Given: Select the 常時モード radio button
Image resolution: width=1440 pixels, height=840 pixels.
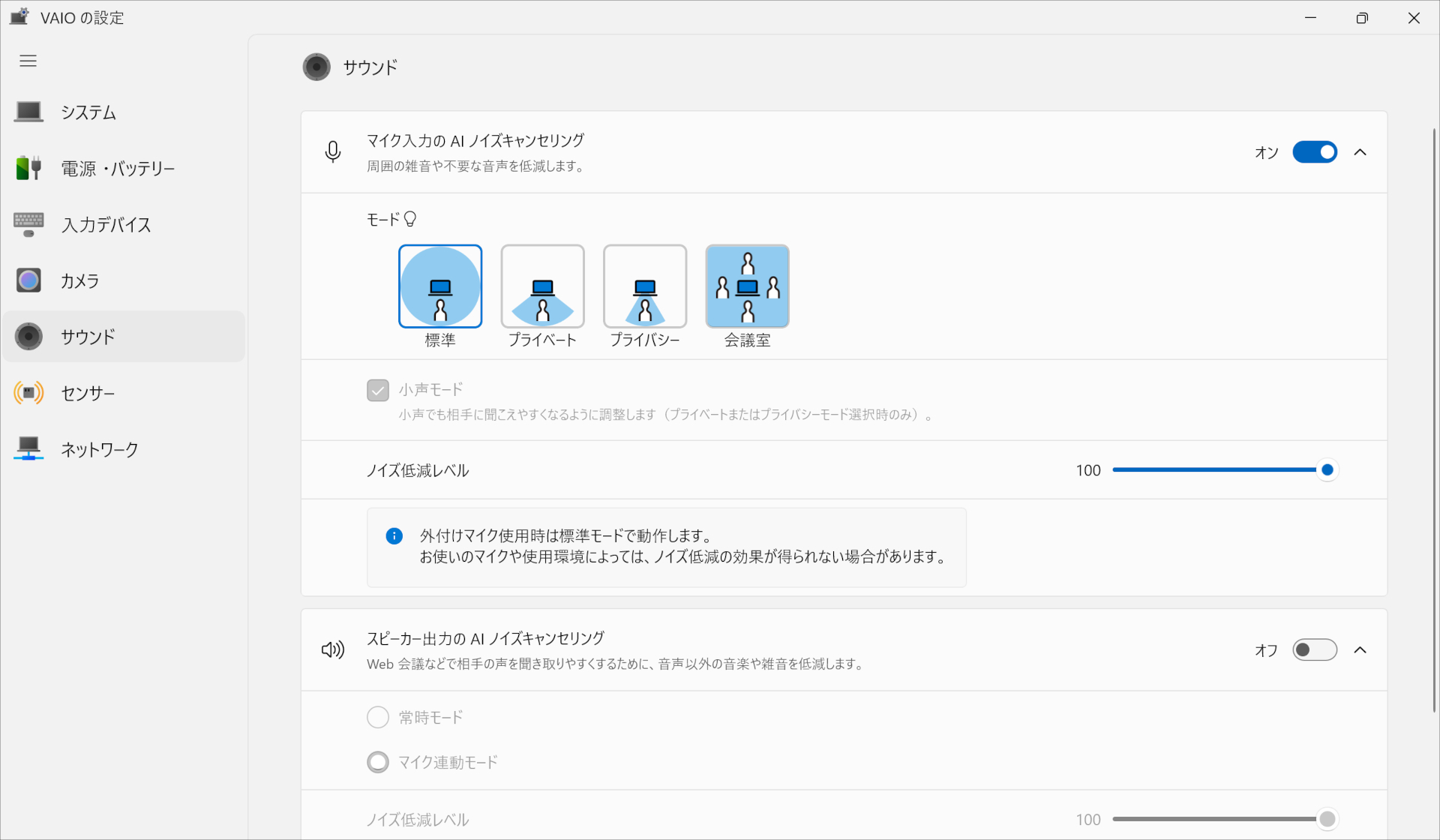Looking at the screenshot, I should (378, 718).
